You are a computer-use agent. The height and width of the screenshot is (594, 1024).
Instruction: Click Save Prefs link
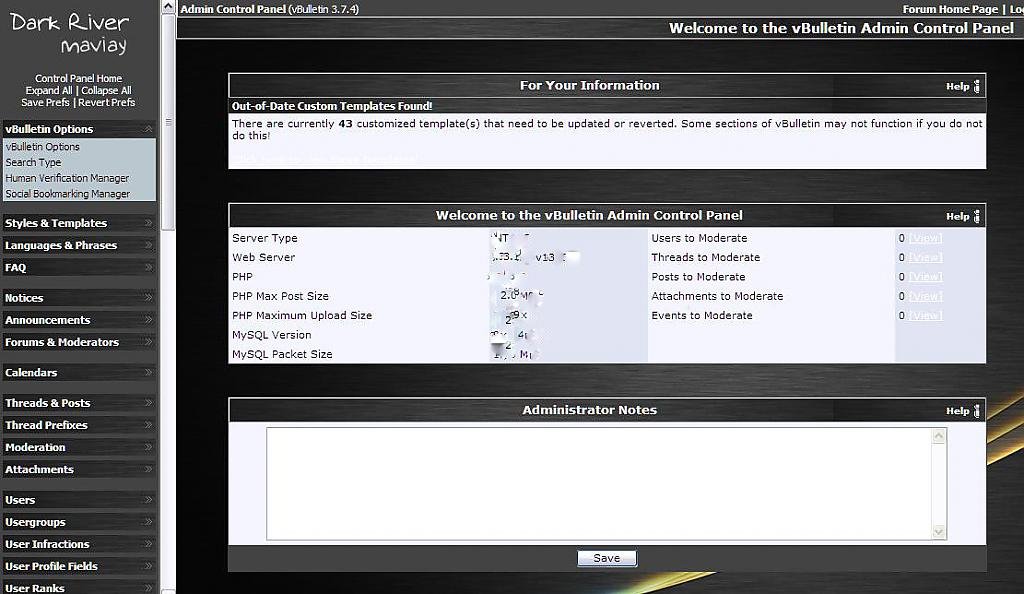point(45,102)
